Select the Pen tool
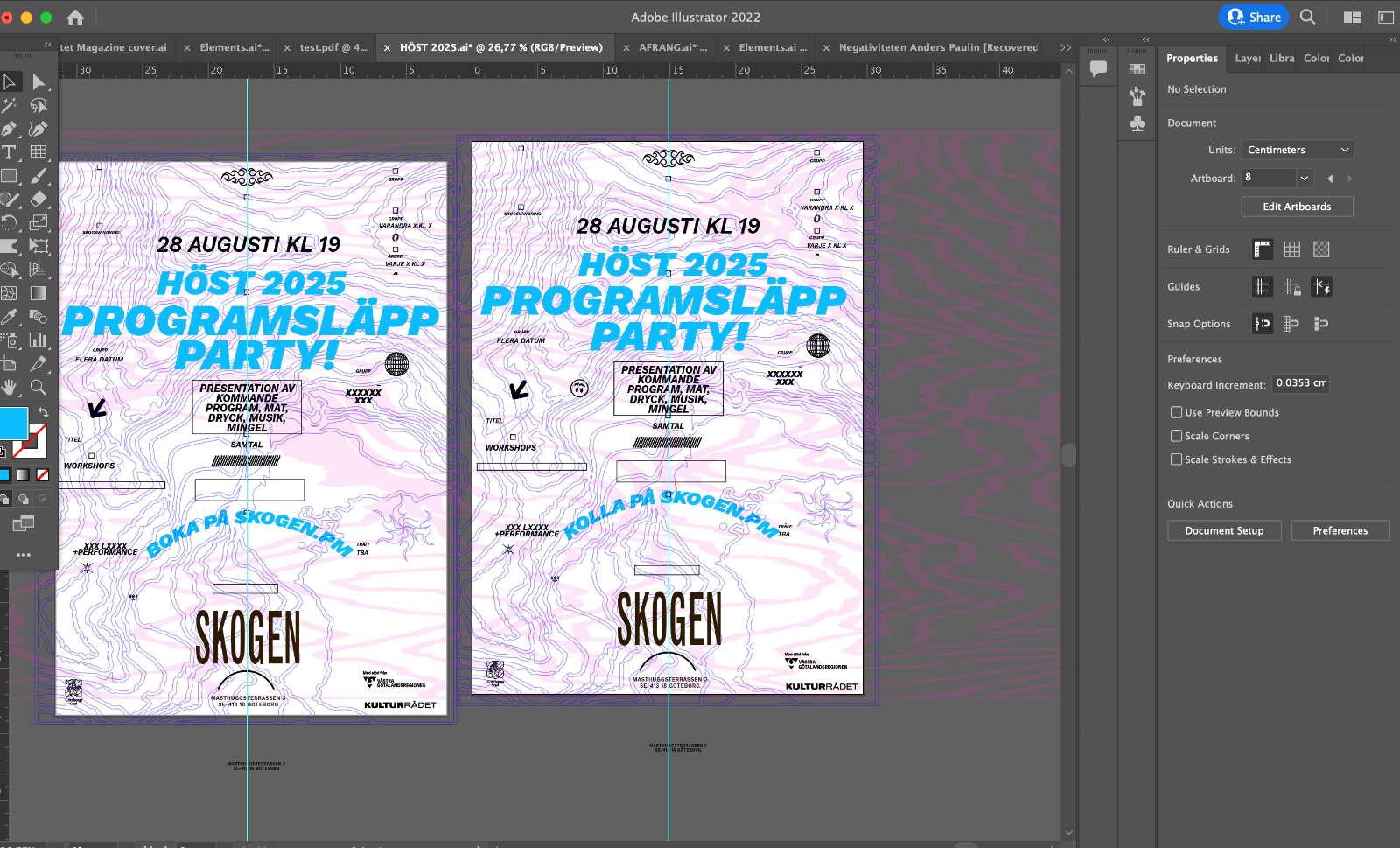Image resolution: width=1400 pixels, height=848 pixels. [10, 129]
